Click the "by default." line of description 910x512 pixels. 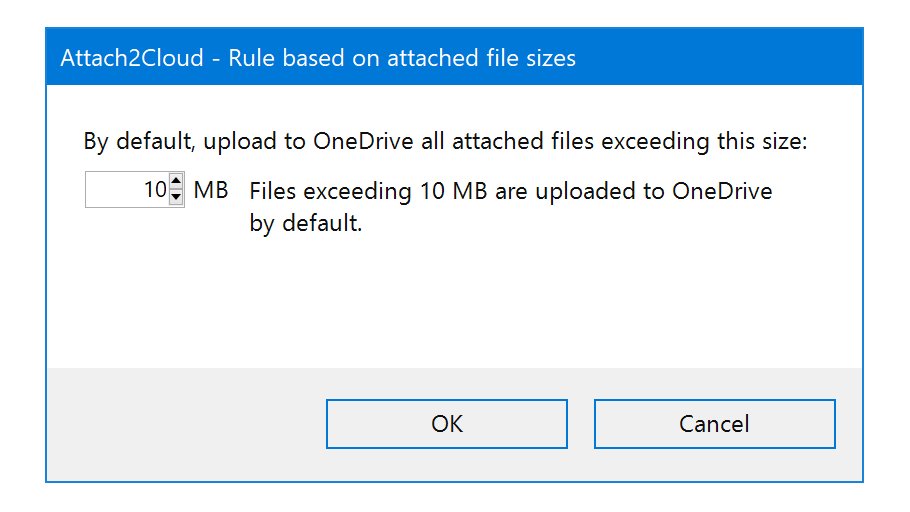(306, 223)
